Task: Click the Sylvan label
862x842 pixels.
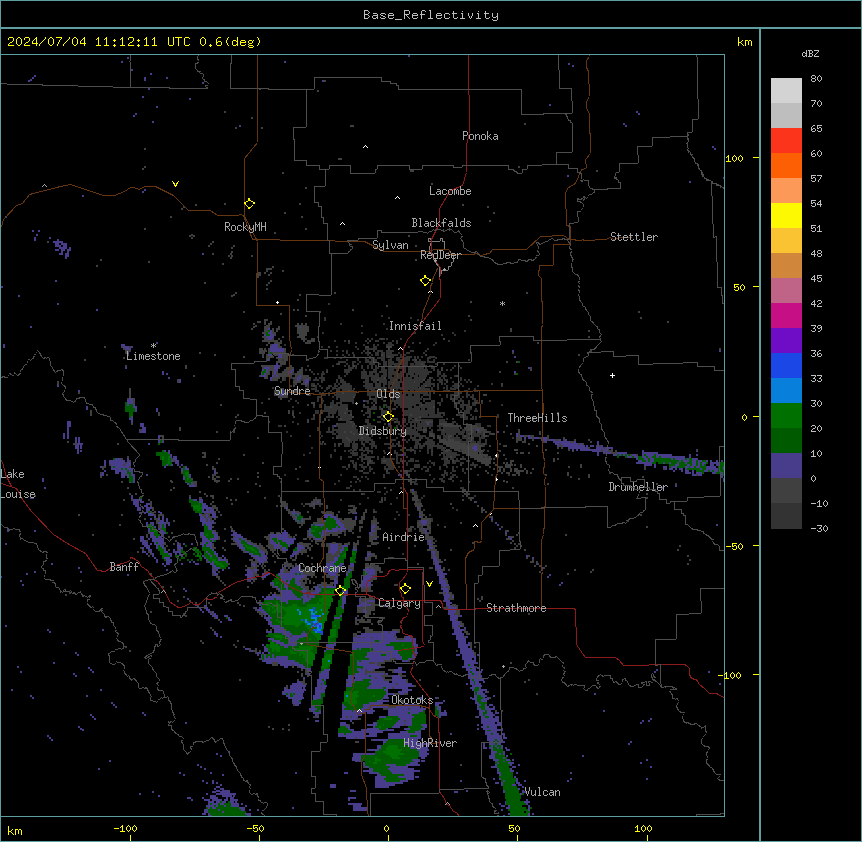Action: (390, 245)
